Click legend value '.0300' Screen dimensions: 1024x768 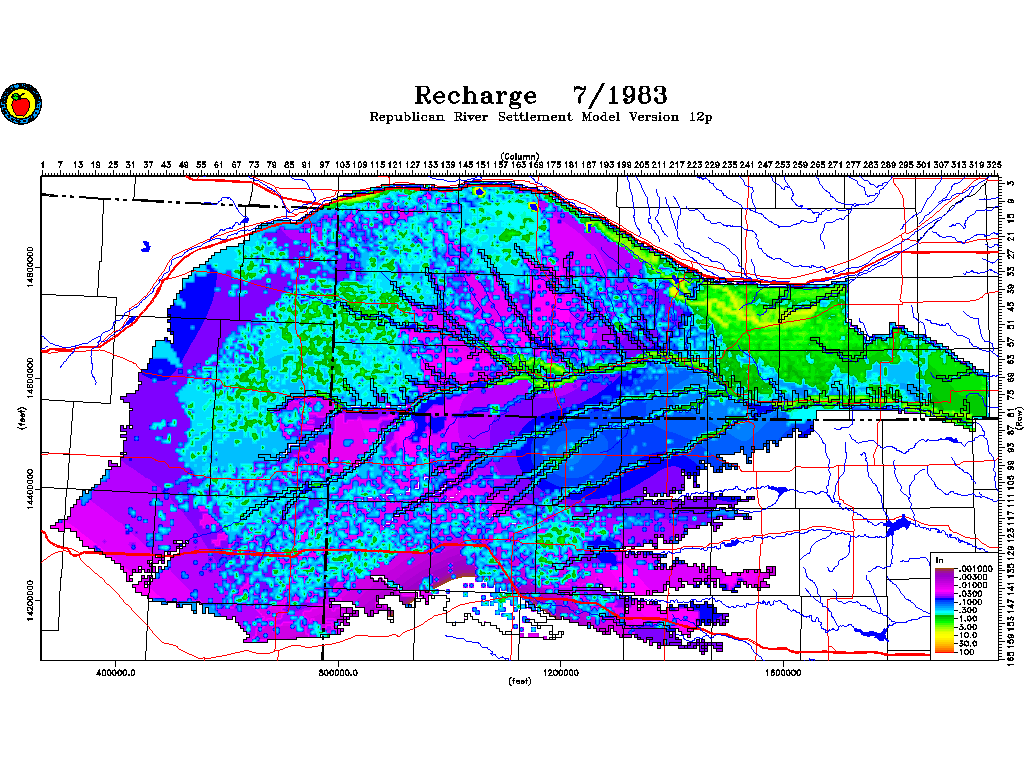[x=970, y=594]
